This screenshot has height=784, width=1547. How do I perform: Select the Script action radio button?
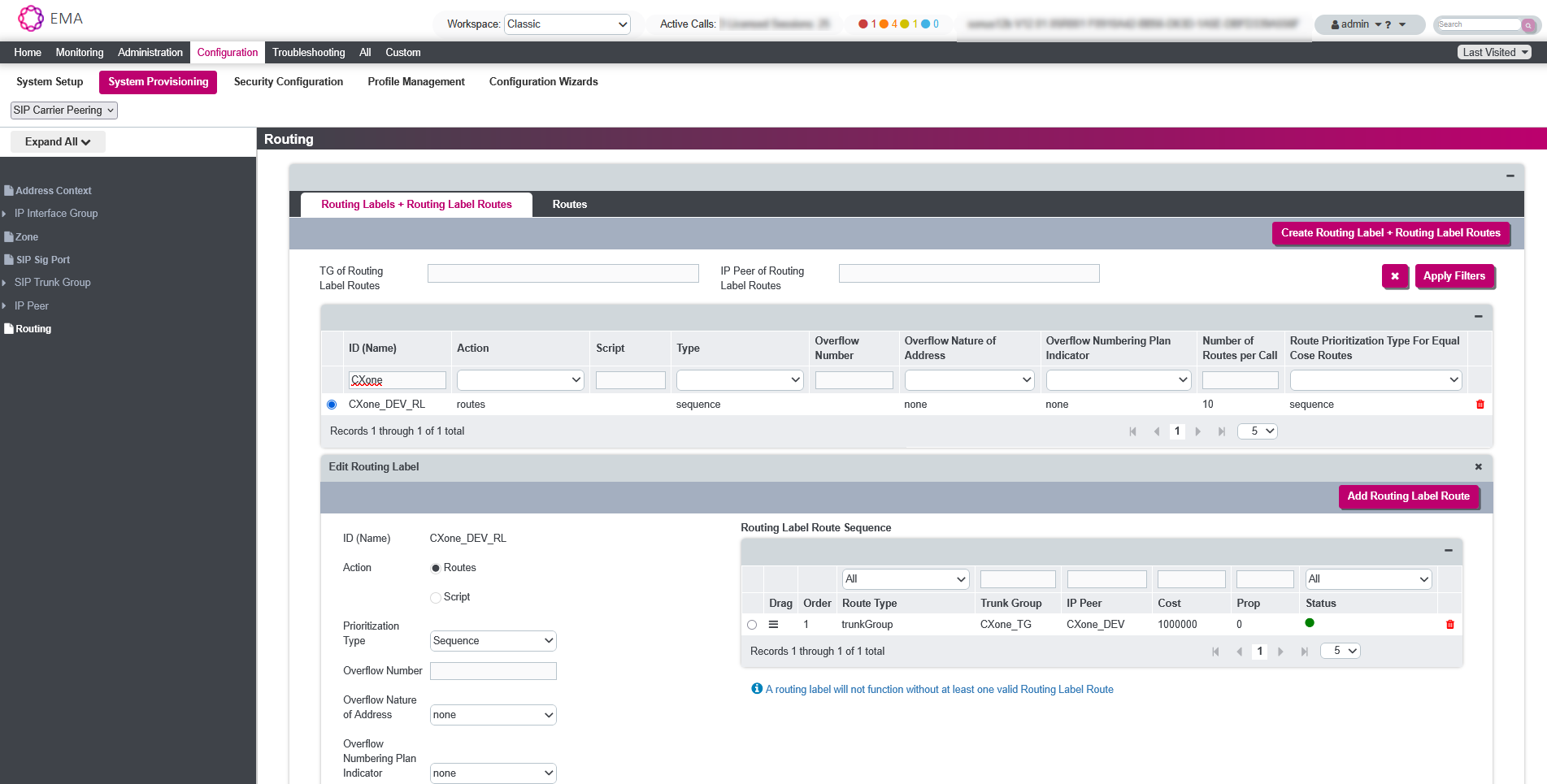point(436,597)
